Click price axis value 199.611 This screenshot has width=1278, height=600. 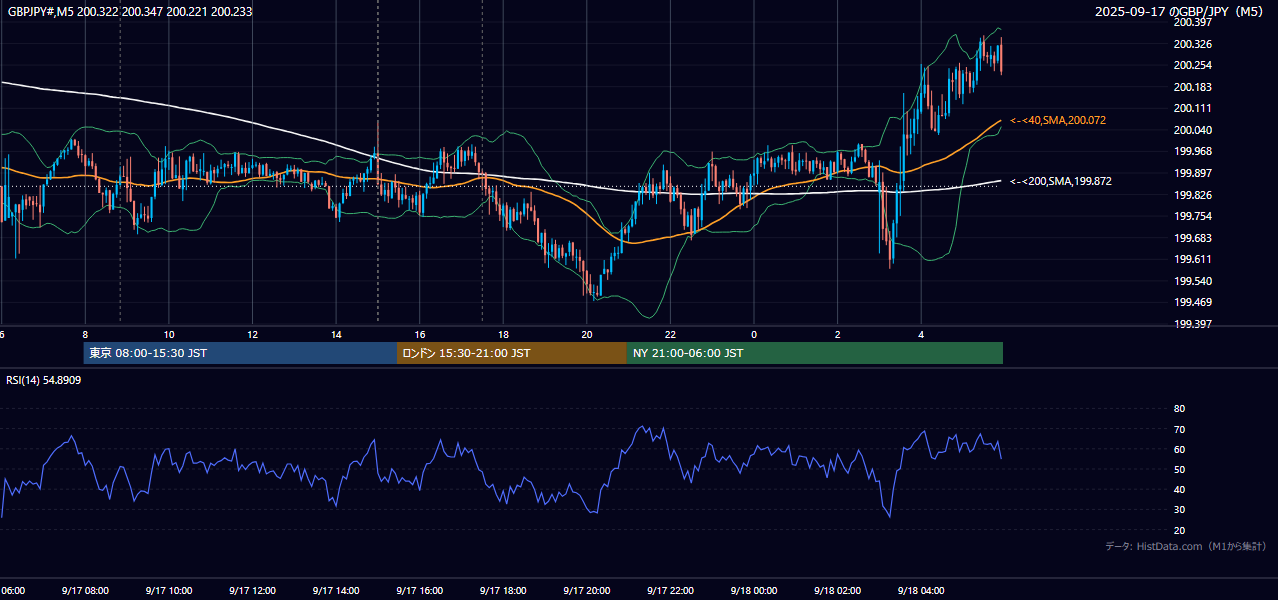coord(1191,259)
